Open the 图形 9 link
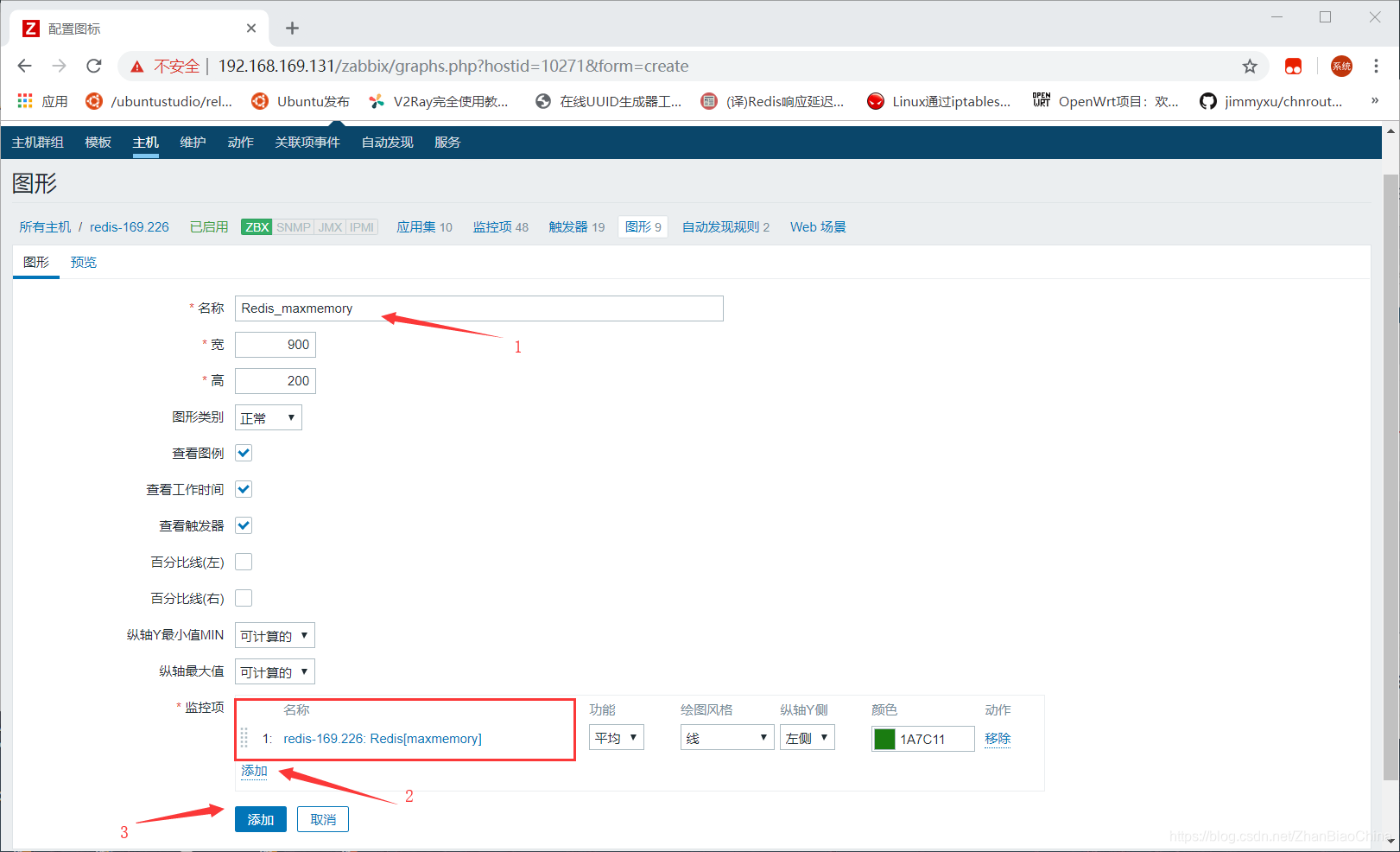Screen dimensions: 1400x852 point(643,227)
